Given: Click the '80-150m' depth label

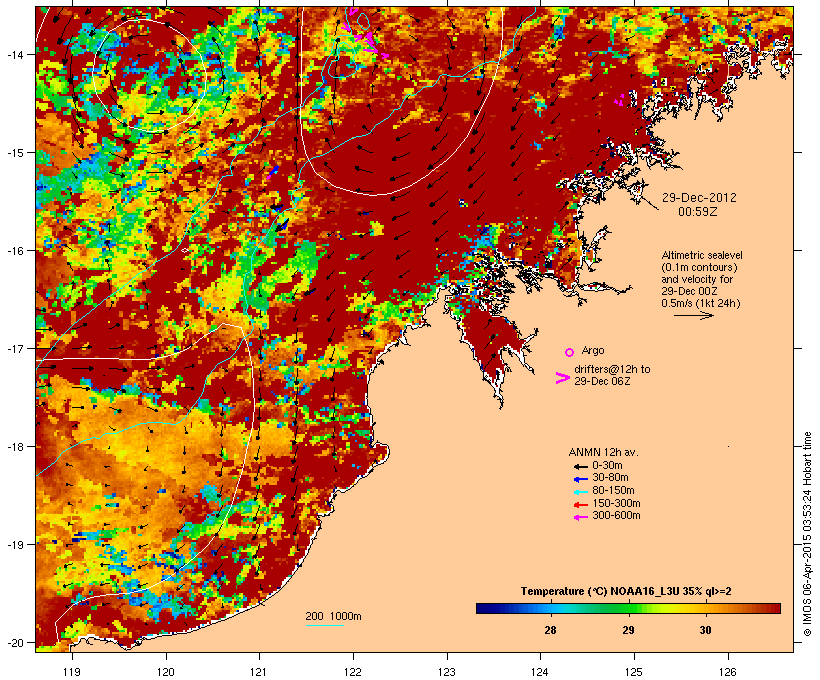Looking at the screenshot, I should click(x=613, y=491).
